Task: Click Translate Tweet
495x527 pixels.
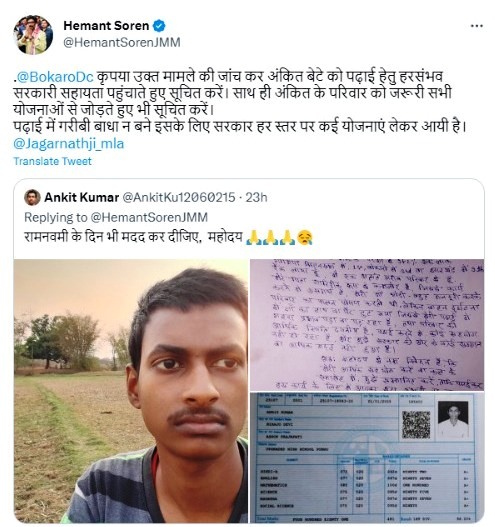Action: pos(52,161)
